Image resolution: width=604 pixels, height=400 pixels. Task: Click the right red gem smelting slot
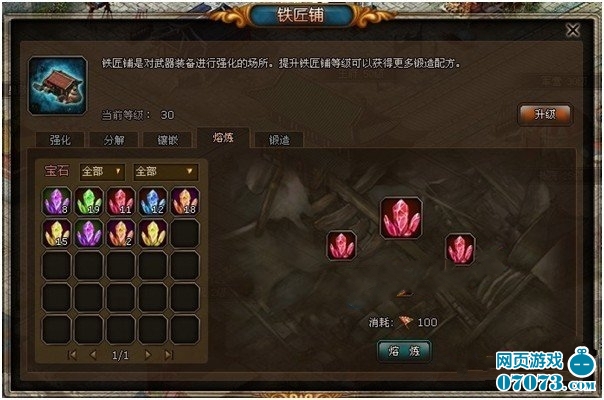click(x=460, y=249)
